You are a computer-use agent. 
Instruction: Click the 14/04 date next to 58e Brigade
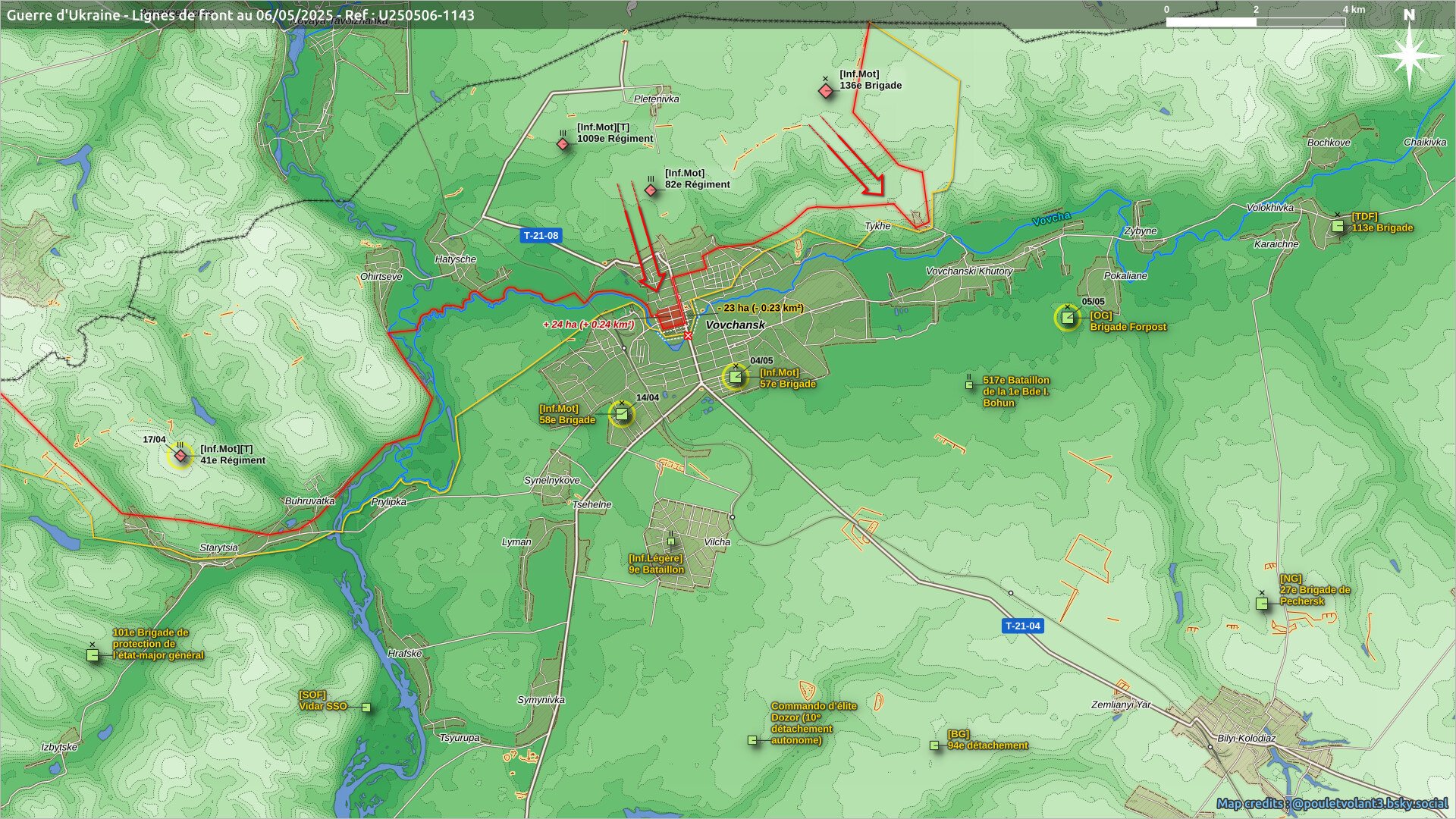tap(648, 398)
